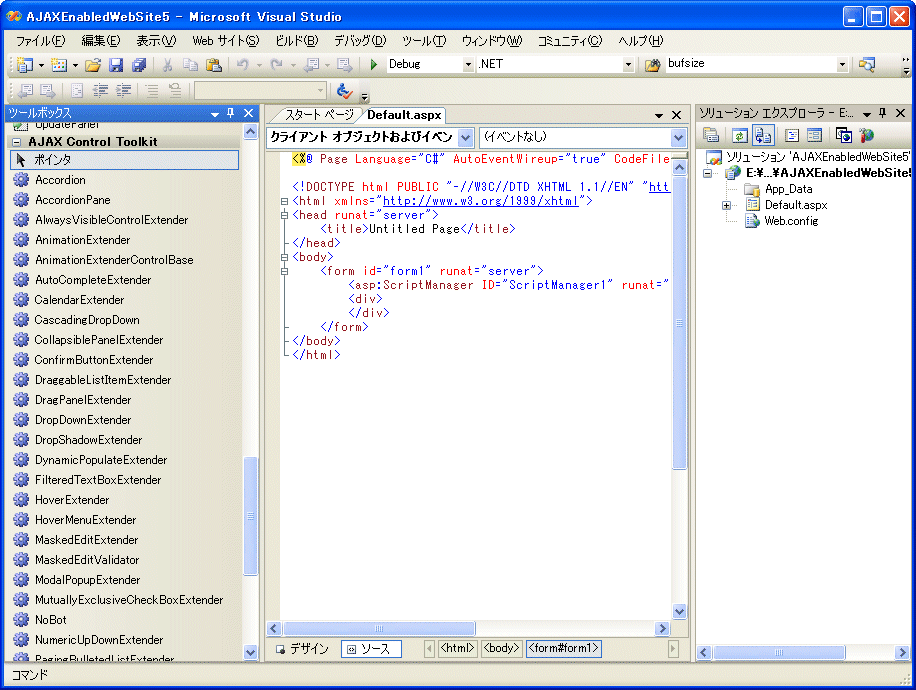The image size is (916, 690).
Task: Click the Cut scissors icon
Action: (x=168, y=65)
